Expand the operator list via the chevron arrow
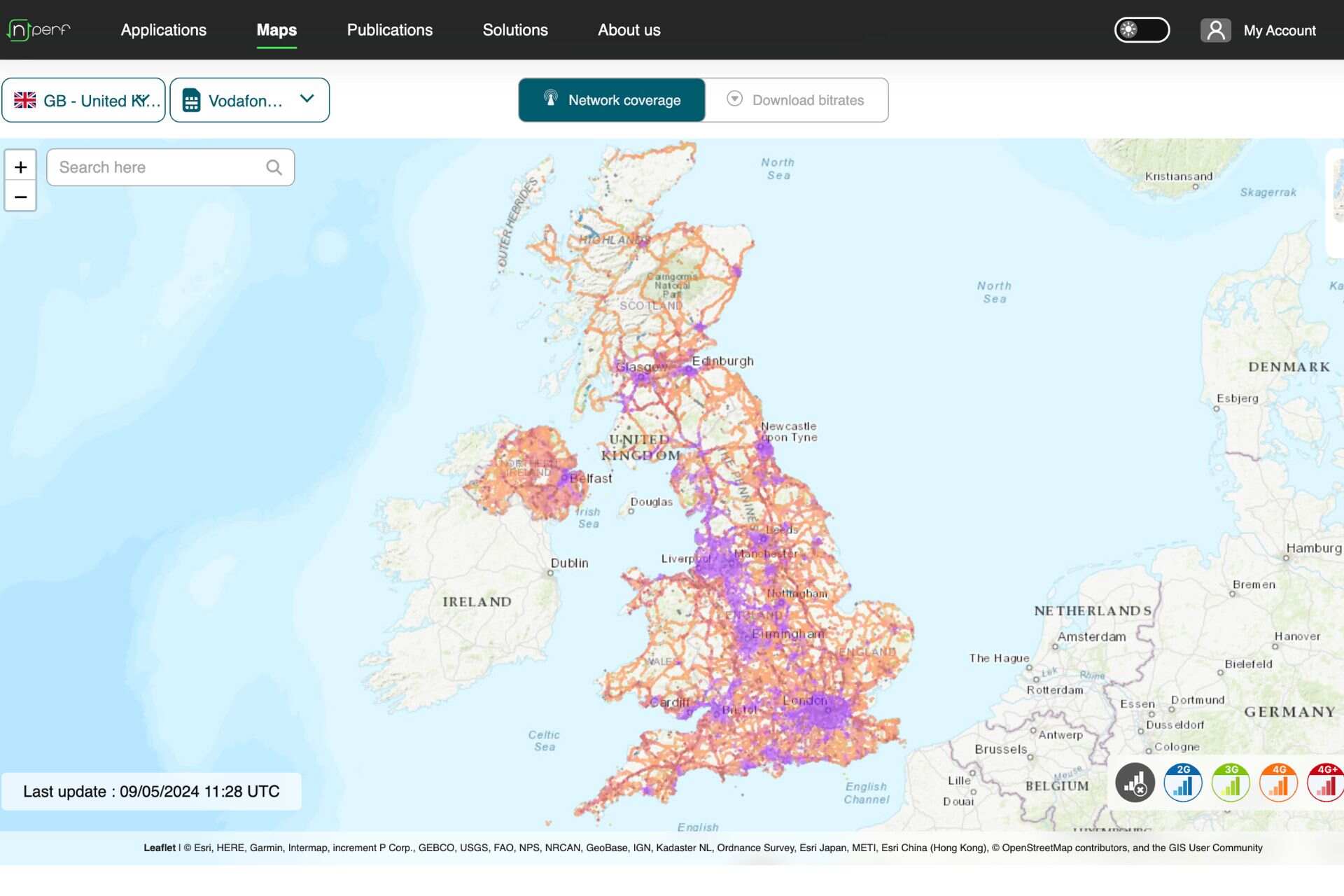This screenshot has width=1344, height=896. [x=307, y=99]
